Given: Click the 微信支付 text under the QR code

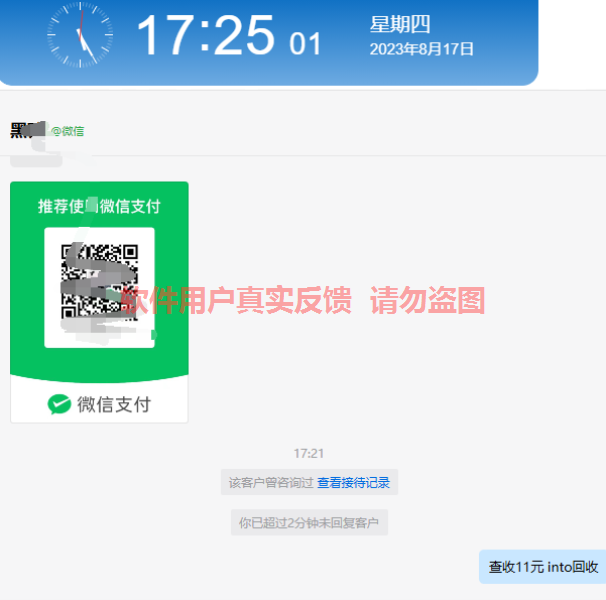Looking at the screenshot, I should click(x=114, y=404).
